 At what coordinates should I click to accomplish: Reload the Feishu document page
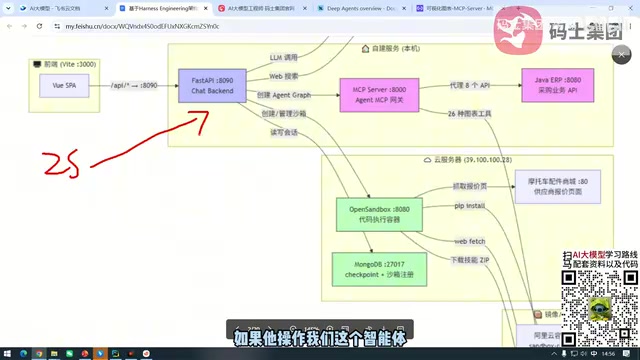point(39,26)
